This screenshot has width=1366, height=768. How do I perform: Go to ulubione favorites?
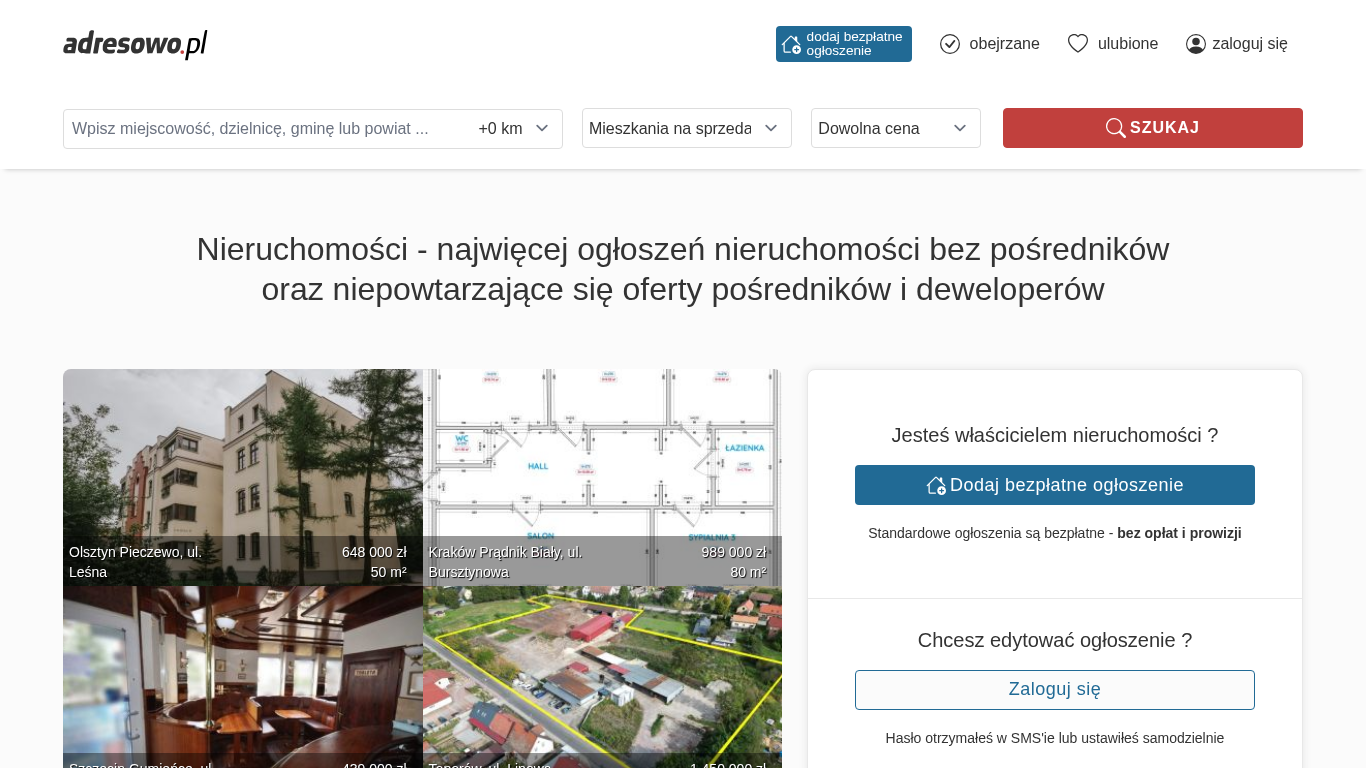pyautogui.click(x=1127, y=44)
